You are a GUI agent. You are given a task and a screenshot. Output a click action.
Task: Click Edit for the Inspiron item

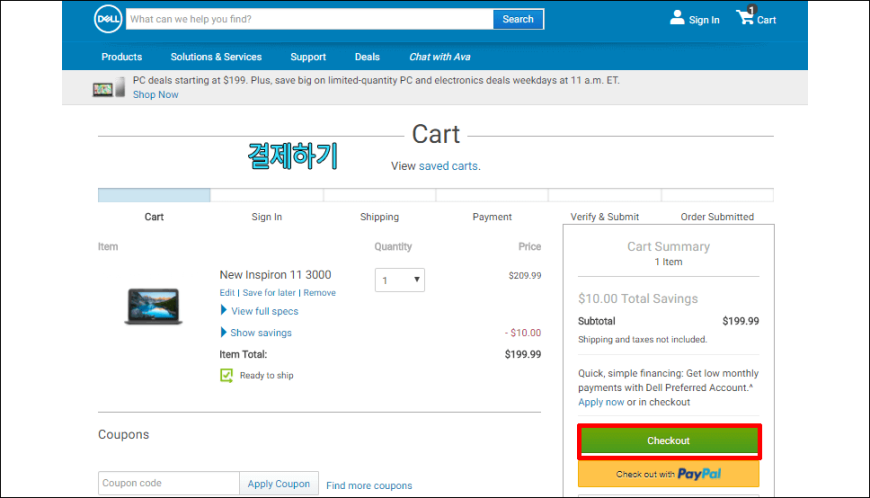(227, 293)
